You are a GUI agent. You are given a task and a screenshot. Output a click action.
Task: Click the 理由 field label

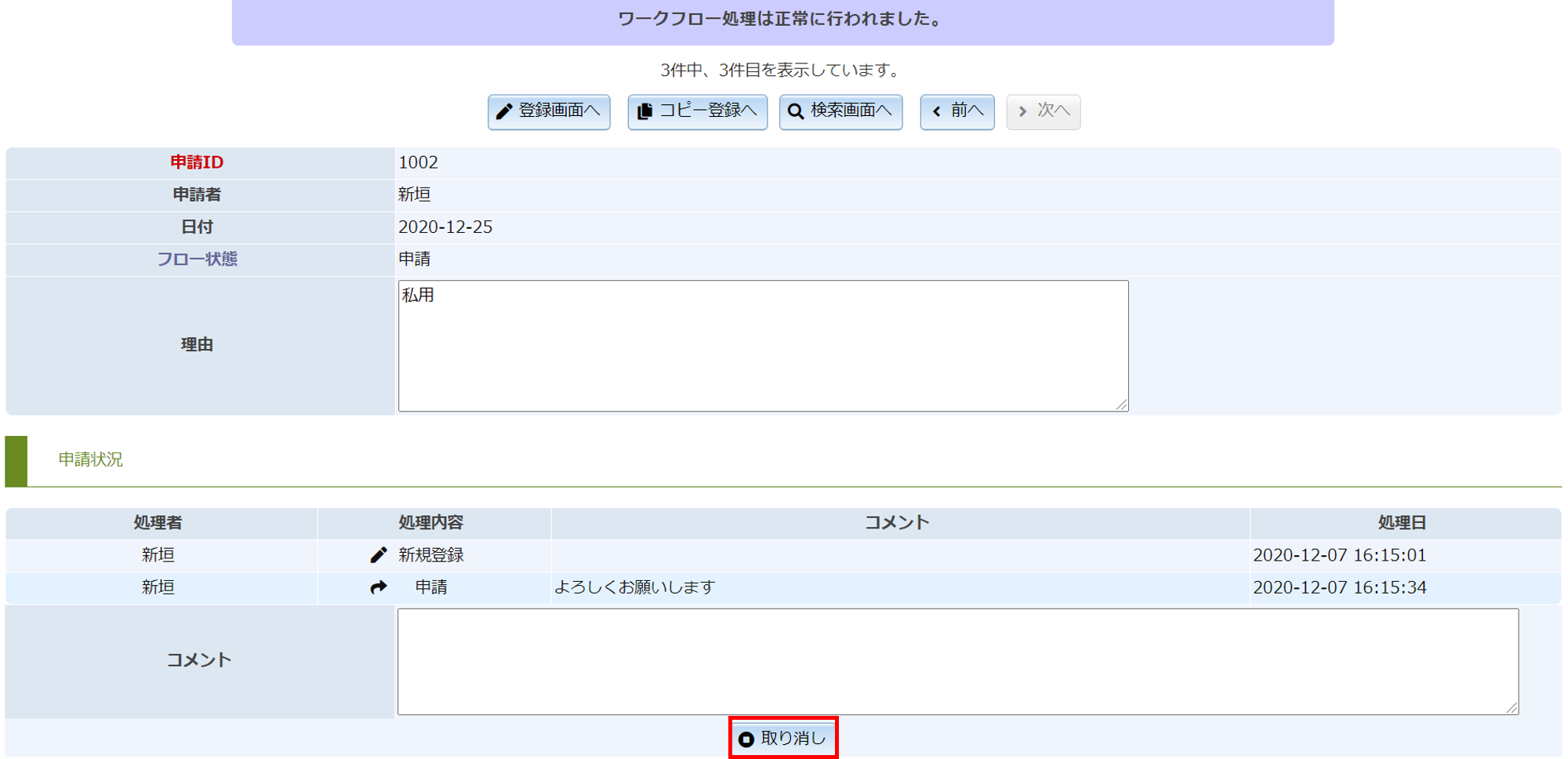197,344
